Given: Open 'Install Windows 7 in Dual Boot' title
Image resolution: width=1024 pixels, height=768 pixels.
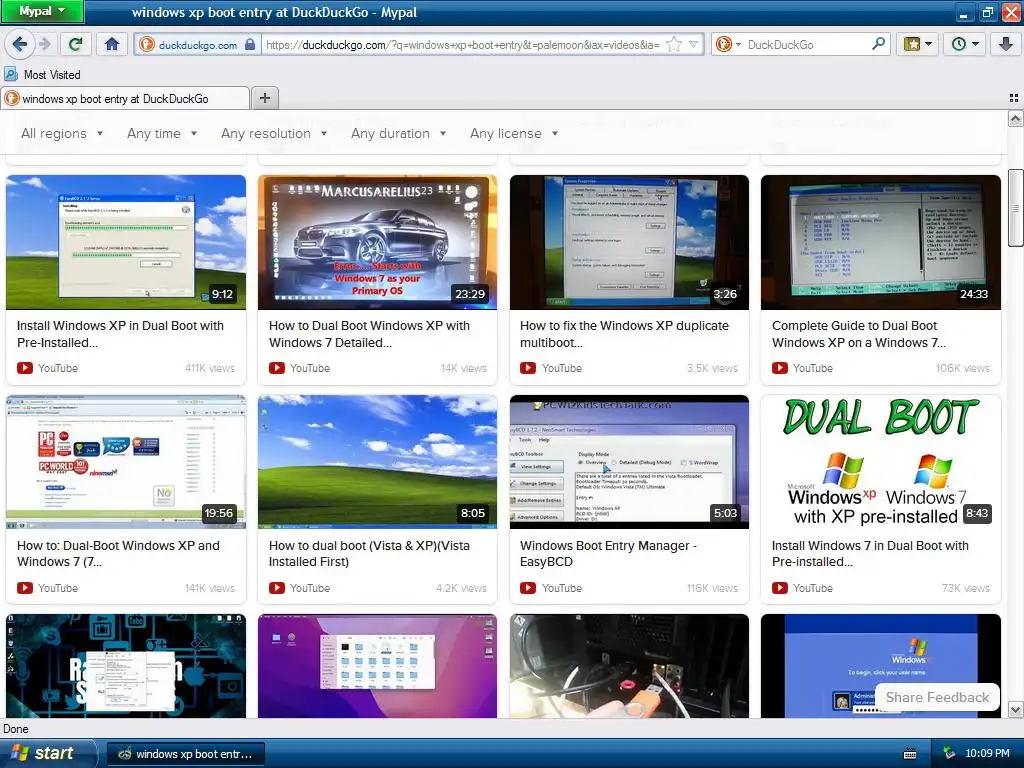Looking at the screenshot, I should coord(870,553).
